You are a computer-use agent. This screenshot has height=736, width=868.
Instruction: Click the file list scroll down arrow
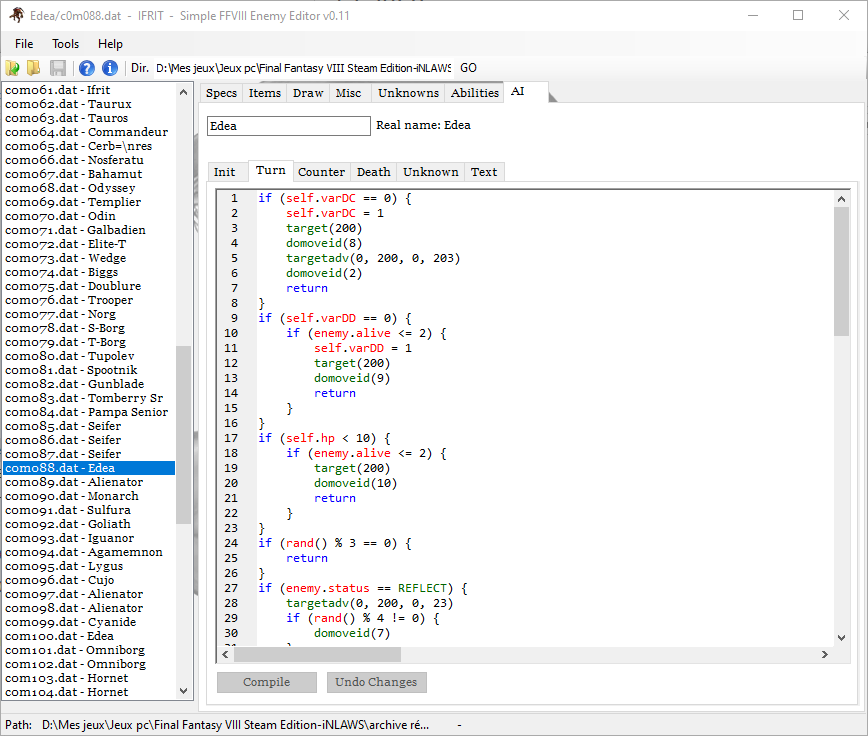(x=183, y=691)
